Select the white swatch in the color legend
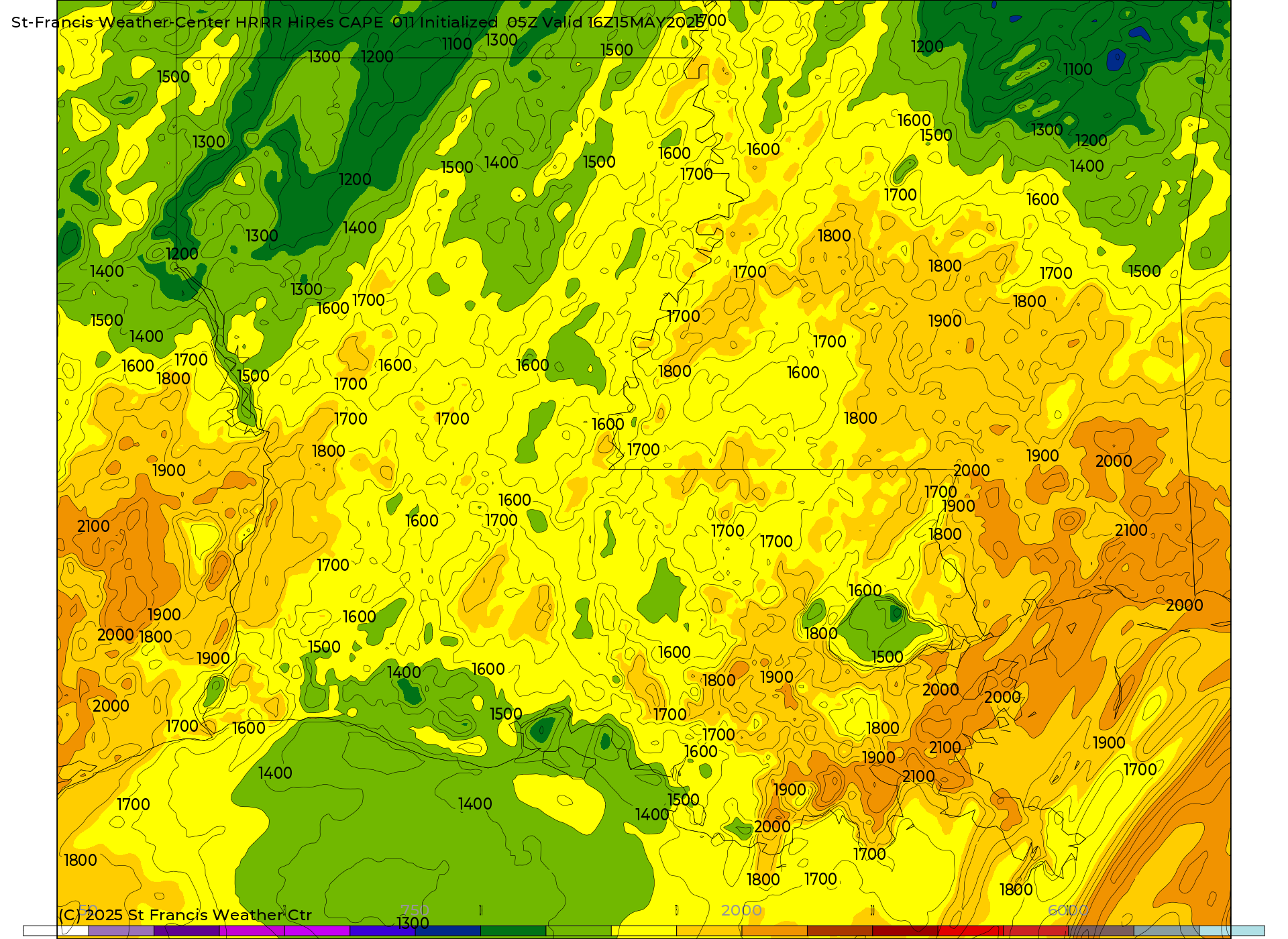1288x939 pixels. [56, 931]
